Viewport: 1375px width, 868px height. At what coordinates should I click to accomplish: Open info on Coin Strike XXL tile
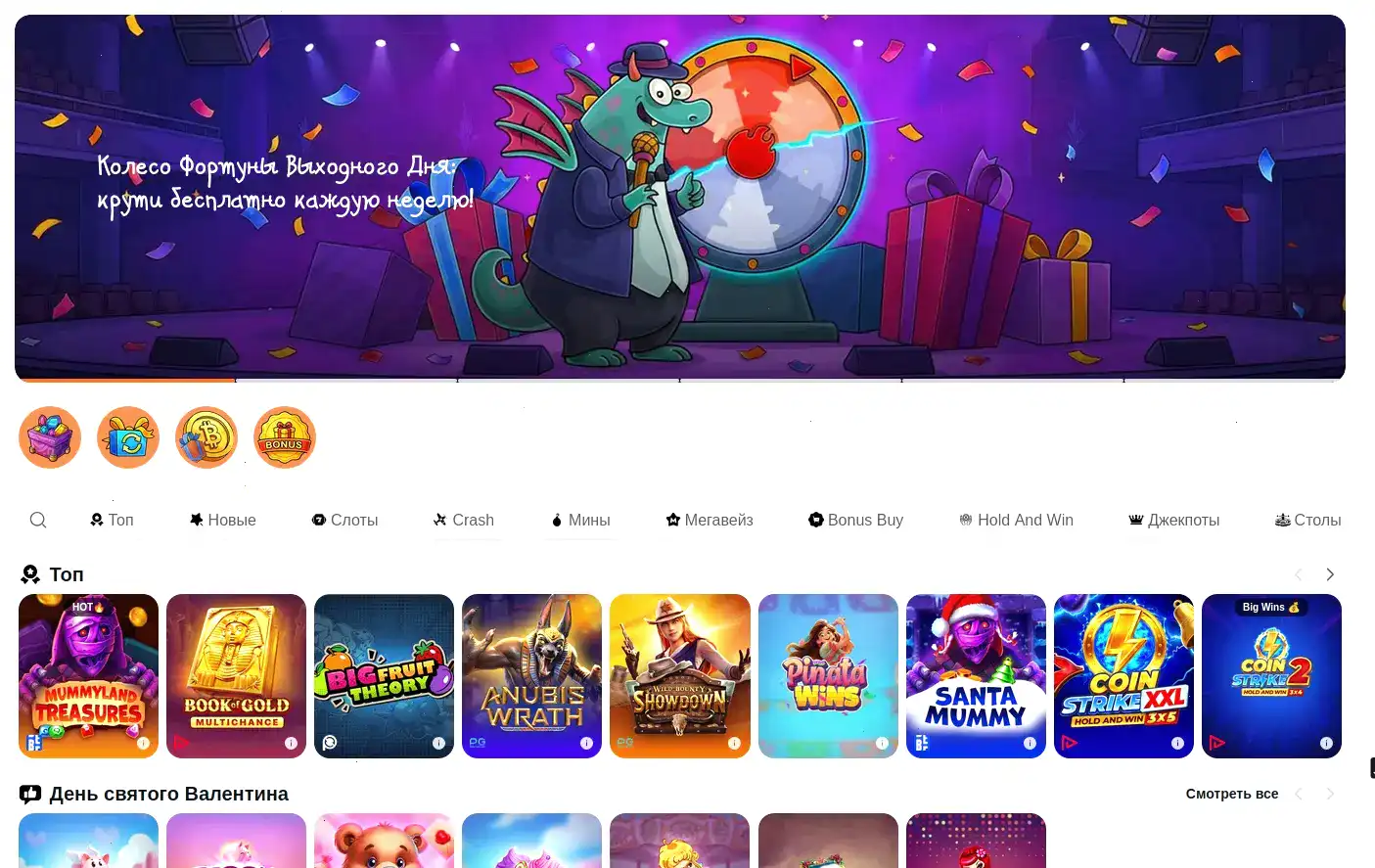[1177, 743]
